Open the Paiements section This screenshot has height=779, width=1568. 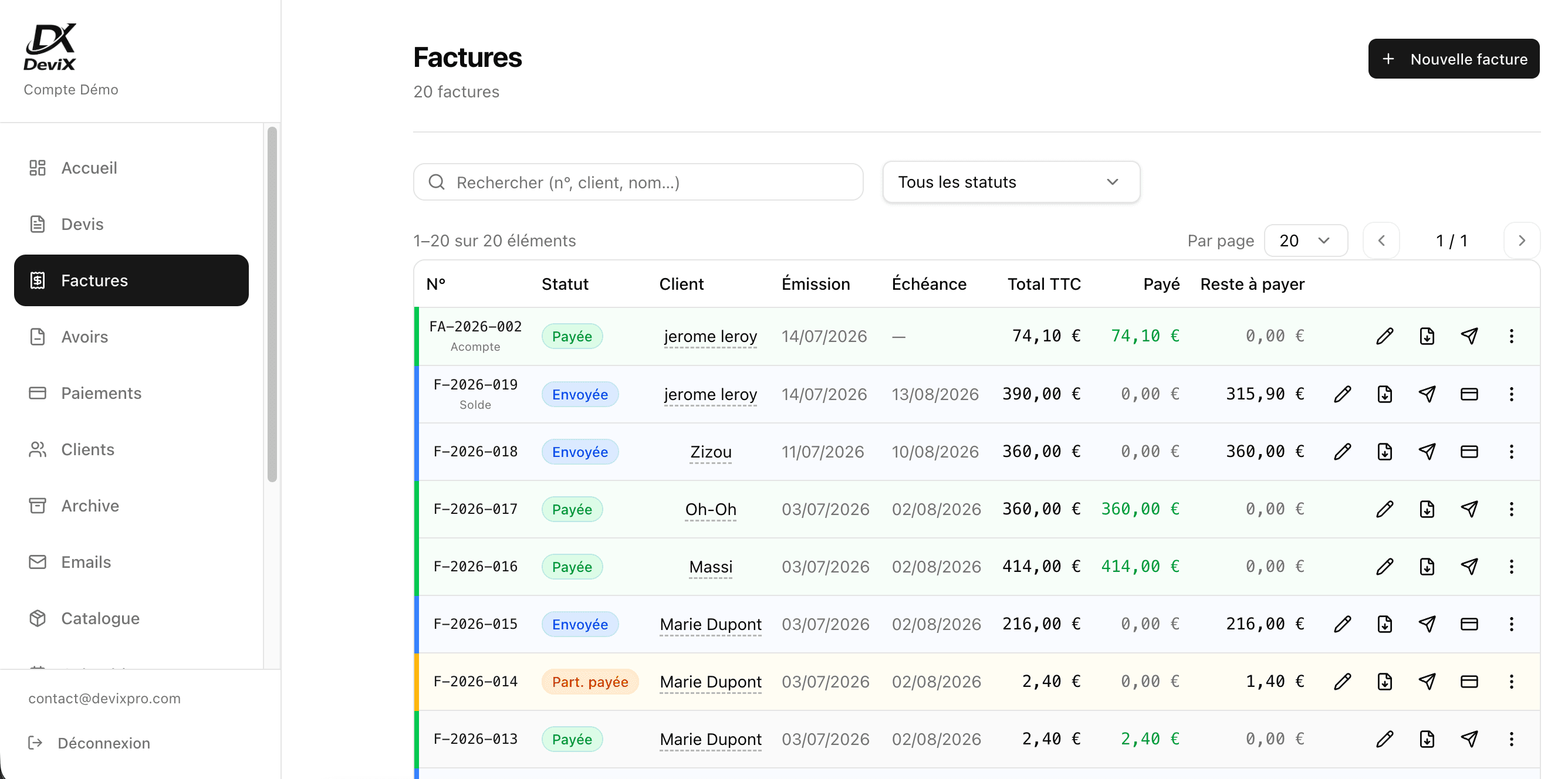click(131, 393)
